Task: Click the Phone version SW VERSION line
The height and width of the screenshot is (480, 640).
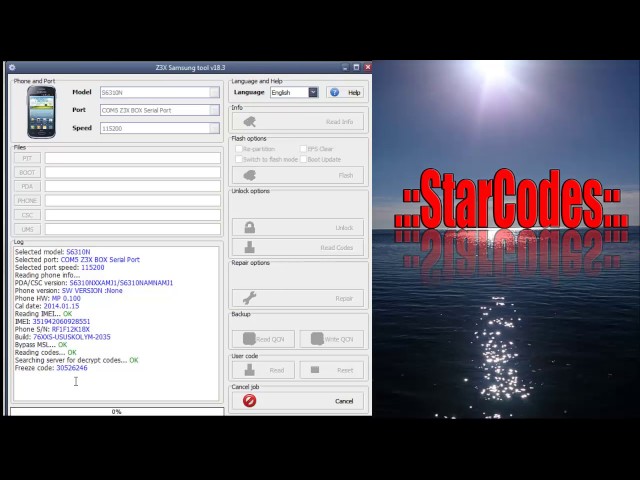Action: coord(69,290)
